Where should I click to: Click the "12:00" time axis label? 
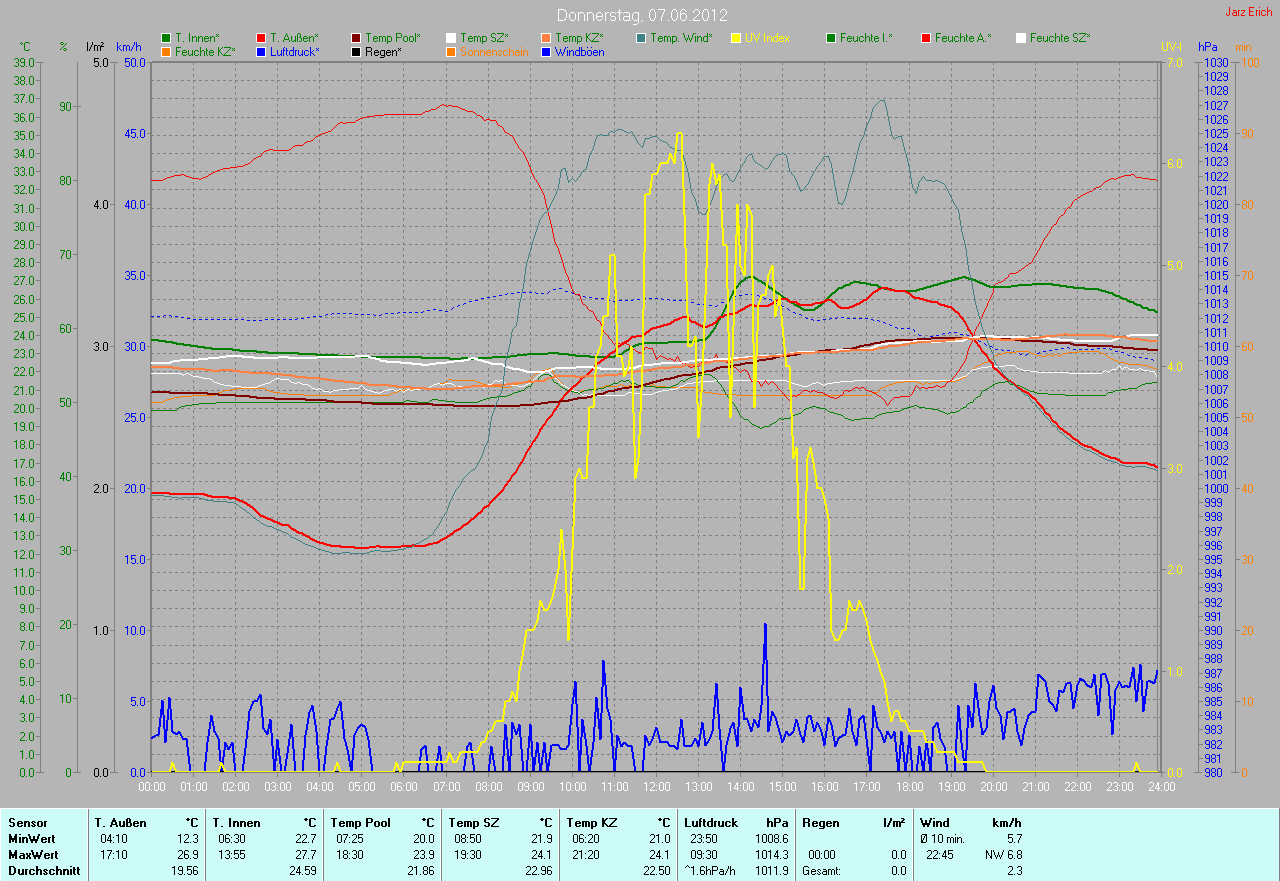(656, 787)
